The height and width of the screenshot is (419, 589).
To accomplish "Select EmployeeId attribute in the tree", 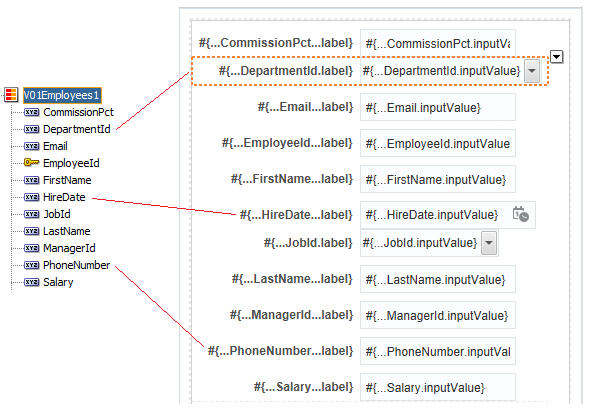I will (x=71, y=163).
